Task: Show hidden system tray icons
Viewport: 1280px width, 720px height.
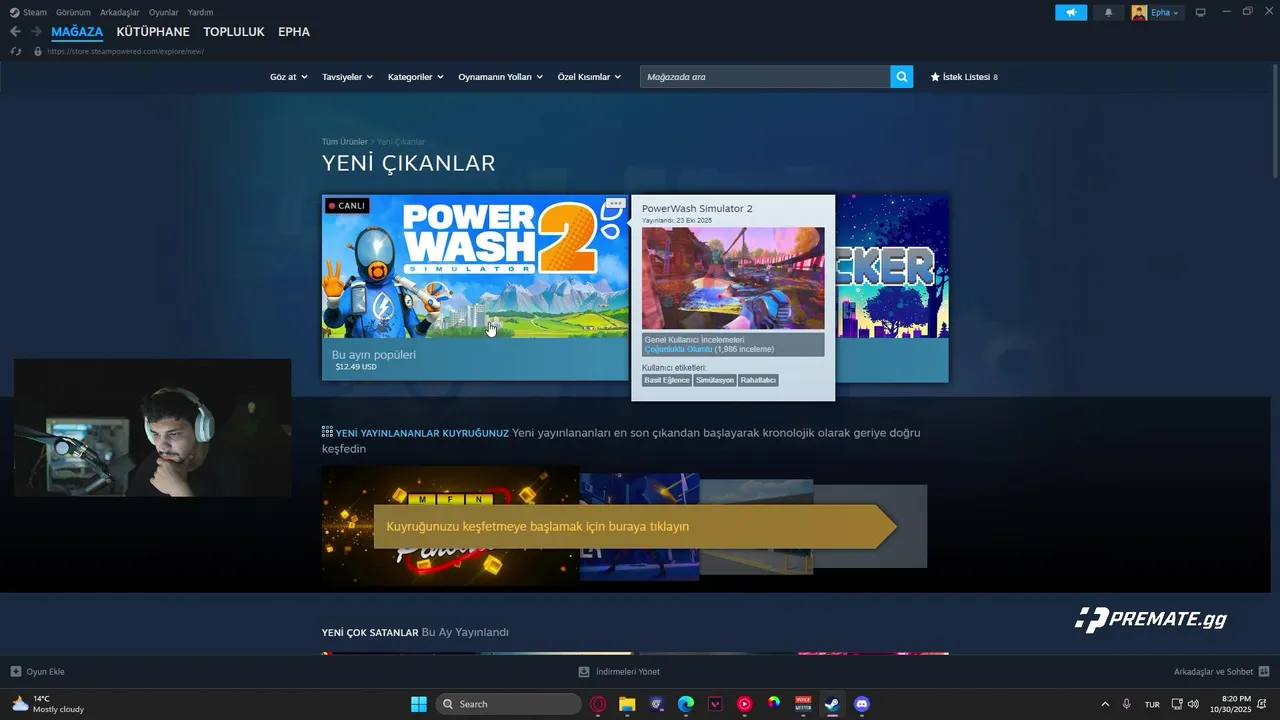Action: [1105, 704]
